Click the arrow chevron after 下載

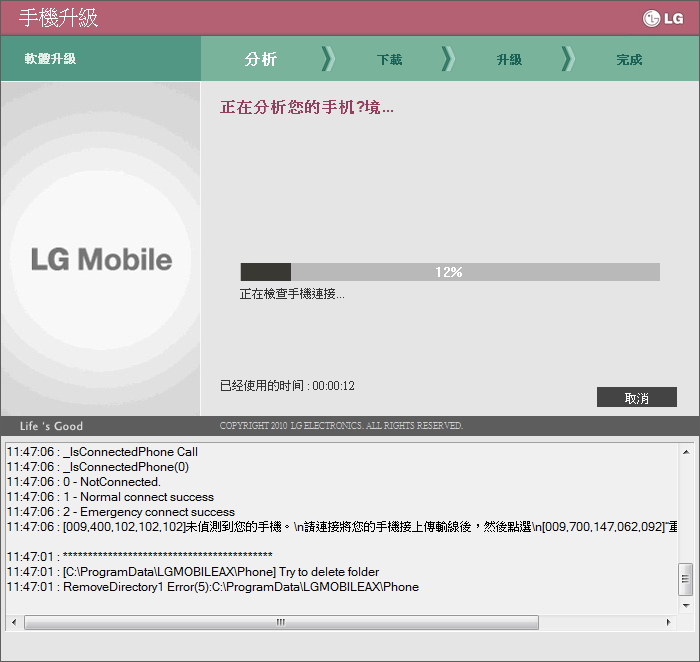tap(448, 58)
